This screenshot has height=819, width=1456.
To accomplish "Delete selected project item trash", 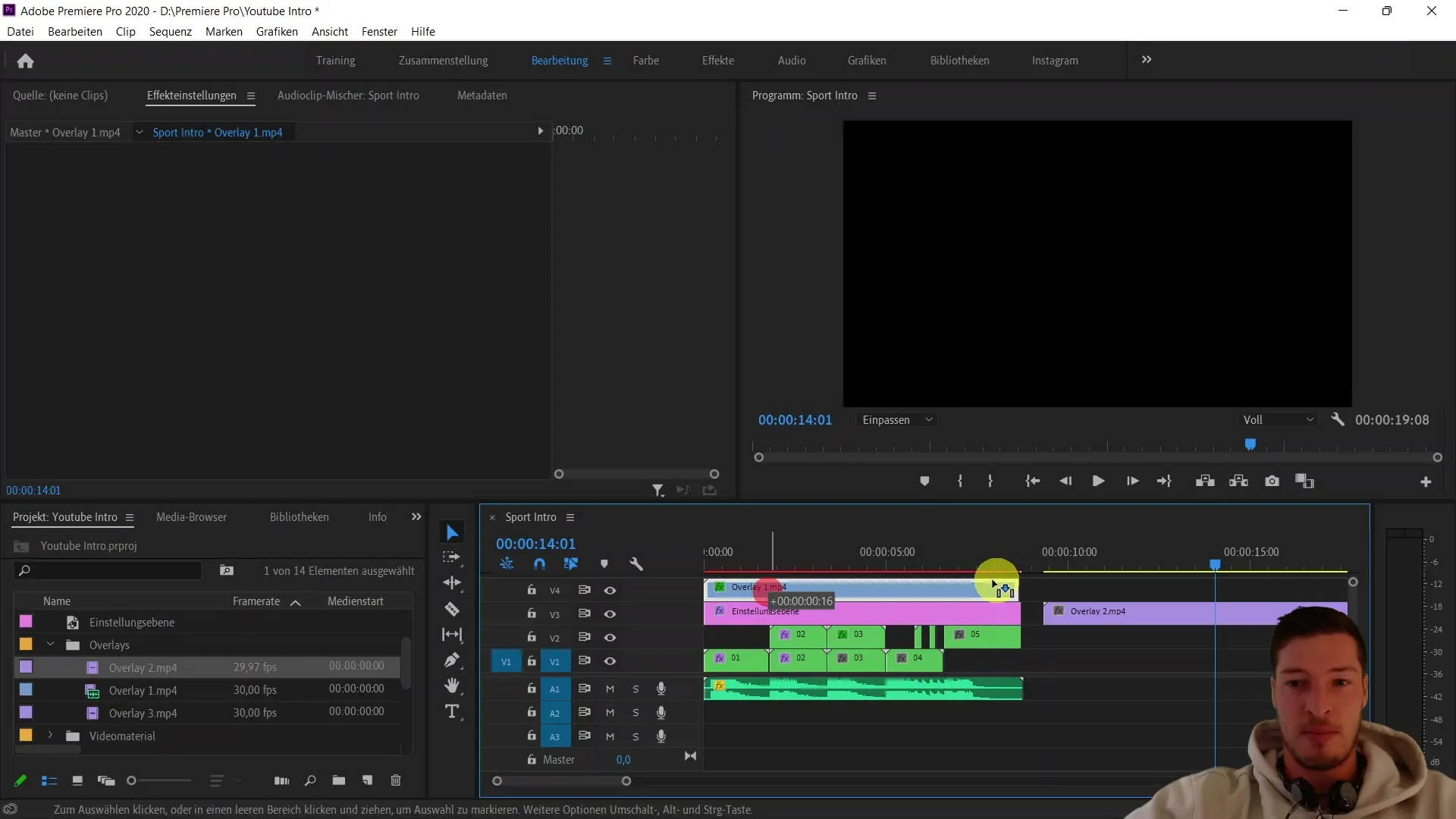I will pyautogui.click(x=396, y=780).
